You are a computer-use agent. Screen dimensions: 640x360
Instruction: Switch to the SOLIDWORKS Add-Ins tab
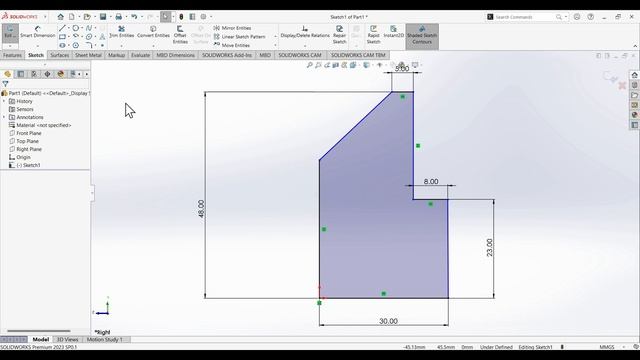[x=227, y=55]
